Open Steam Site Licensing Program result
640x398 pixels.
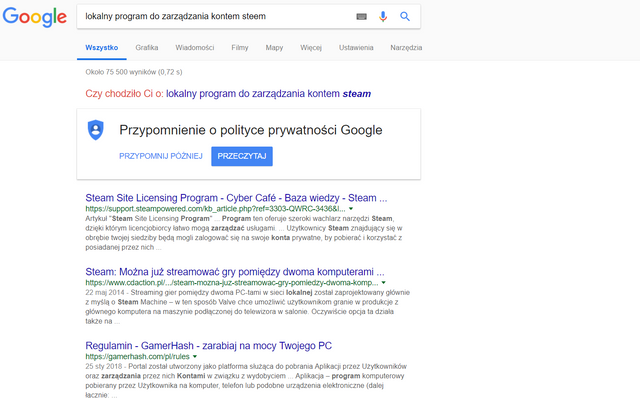236,198
